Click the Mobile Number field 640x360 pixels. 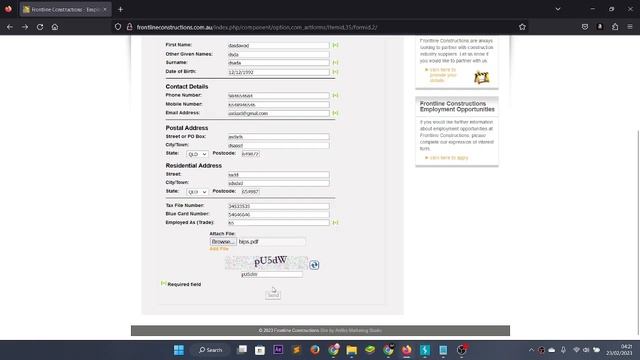(x=278, y=105)
